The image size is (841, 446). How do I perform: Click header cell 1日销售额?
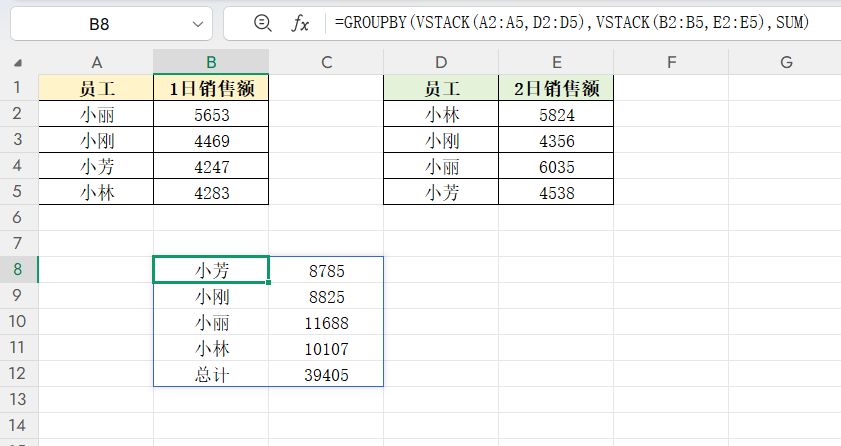211,88
